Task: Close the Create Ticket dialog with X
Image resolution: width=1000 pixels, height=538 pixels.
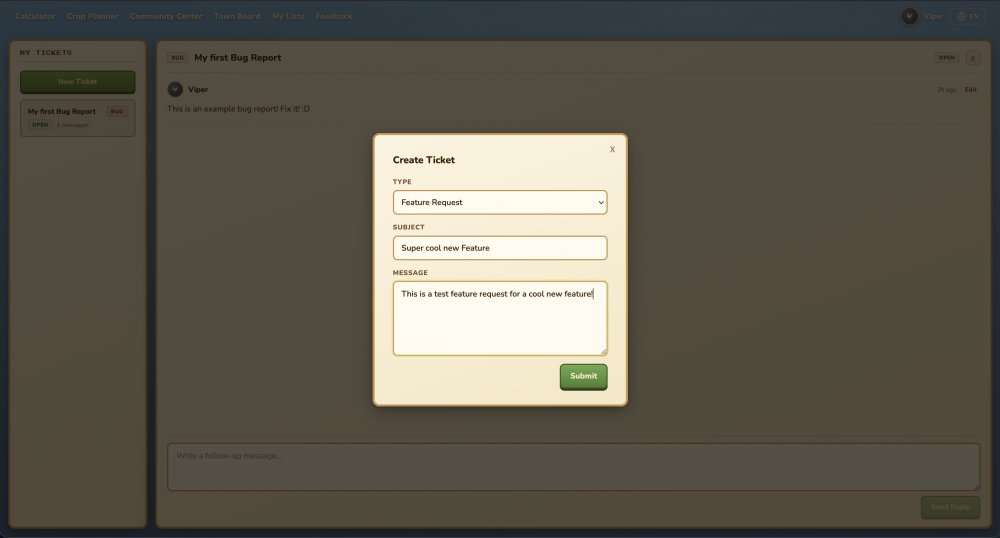Action: 612,149
